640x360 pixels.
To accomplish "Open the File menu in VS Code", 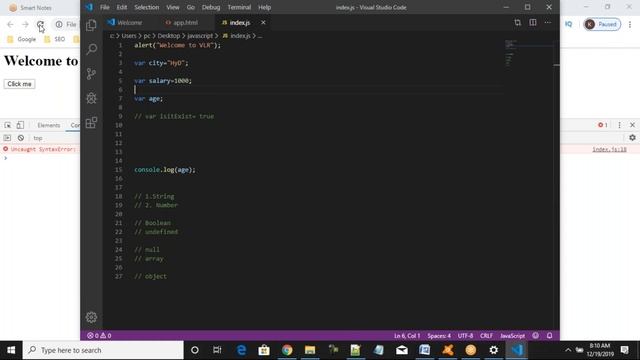I will (x=104, y=7).
